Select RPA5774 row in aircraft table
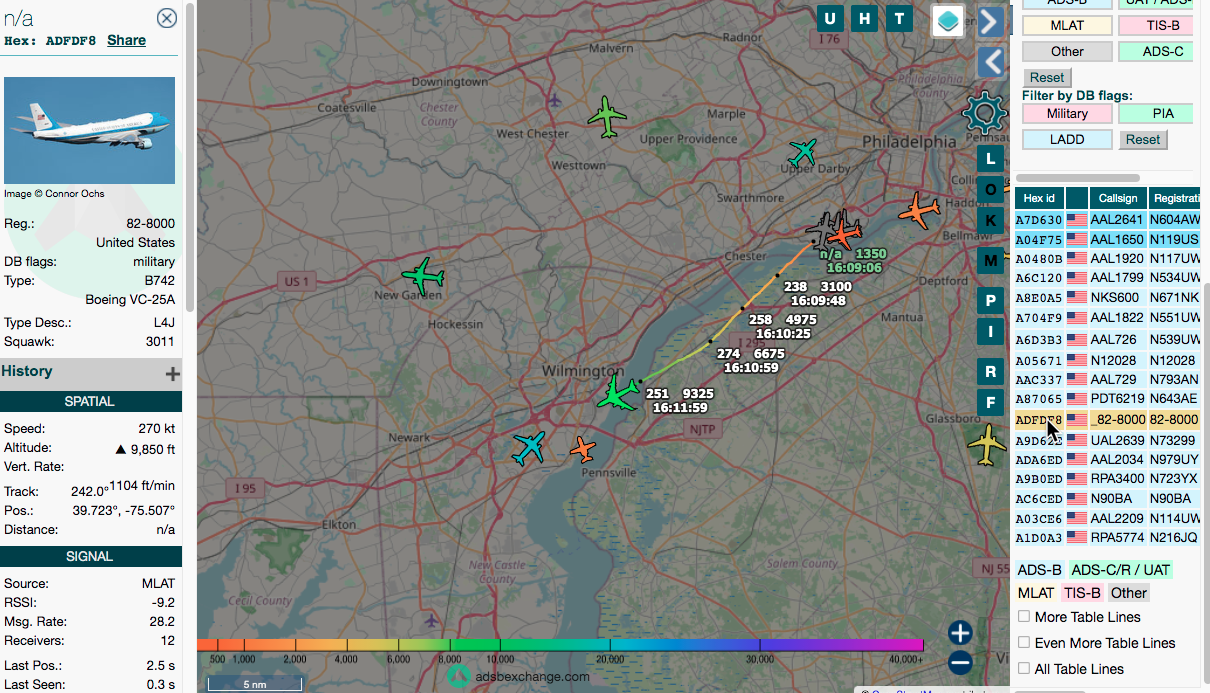The width and height of the screenshot is (1210, 693). (x=1108, y=538)
